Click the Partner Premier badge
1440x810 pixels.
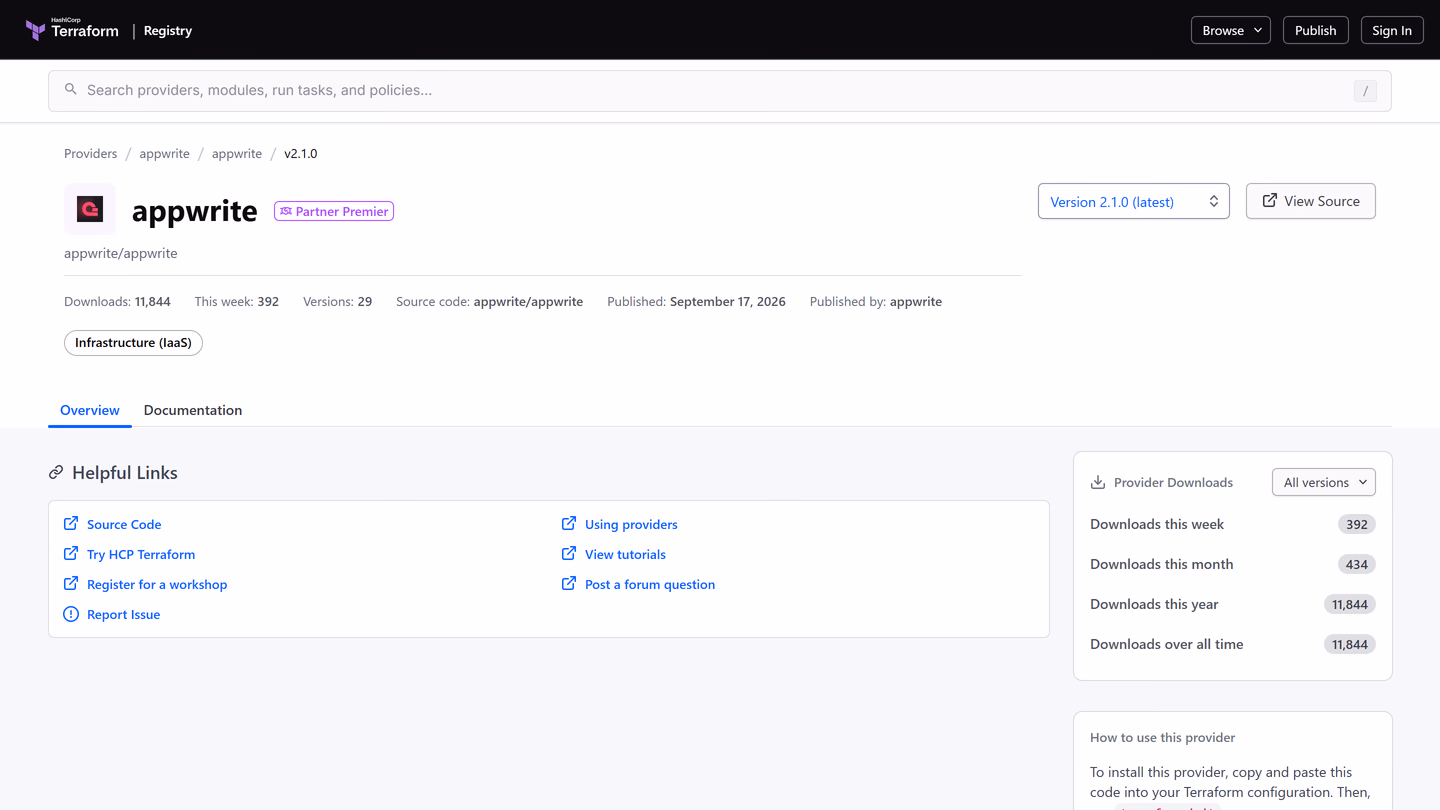(x=334, y=211)
